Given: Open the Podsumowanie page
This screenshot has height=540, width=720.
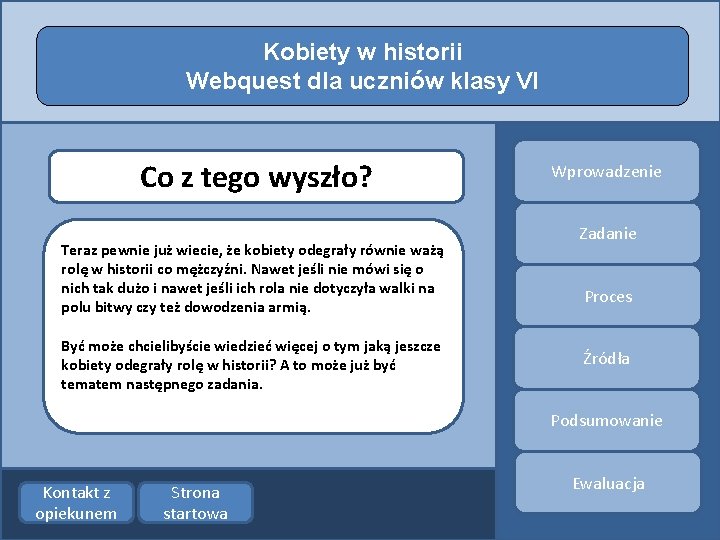Looking at the screenshot, I should tap(607, 420).
